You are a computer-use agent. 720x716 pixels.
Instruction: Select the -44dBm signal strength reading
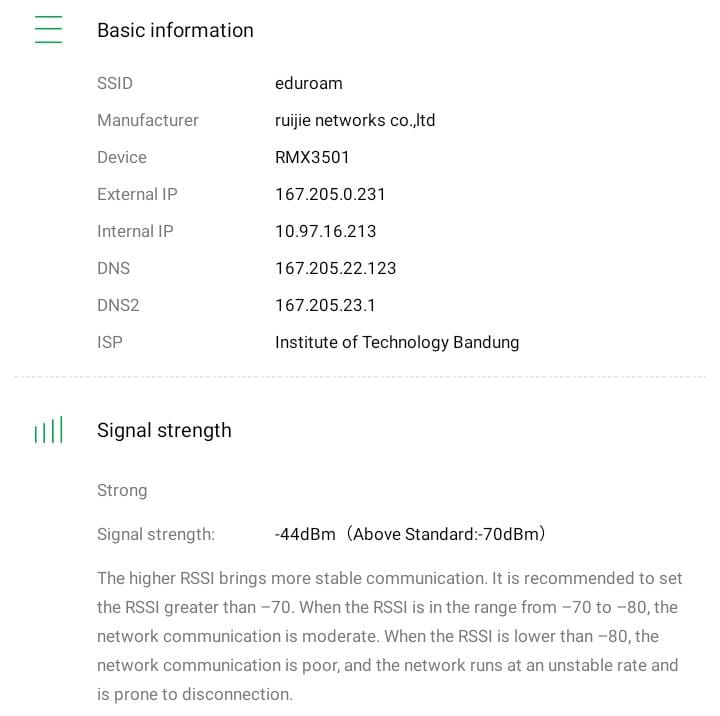point(305,534)
